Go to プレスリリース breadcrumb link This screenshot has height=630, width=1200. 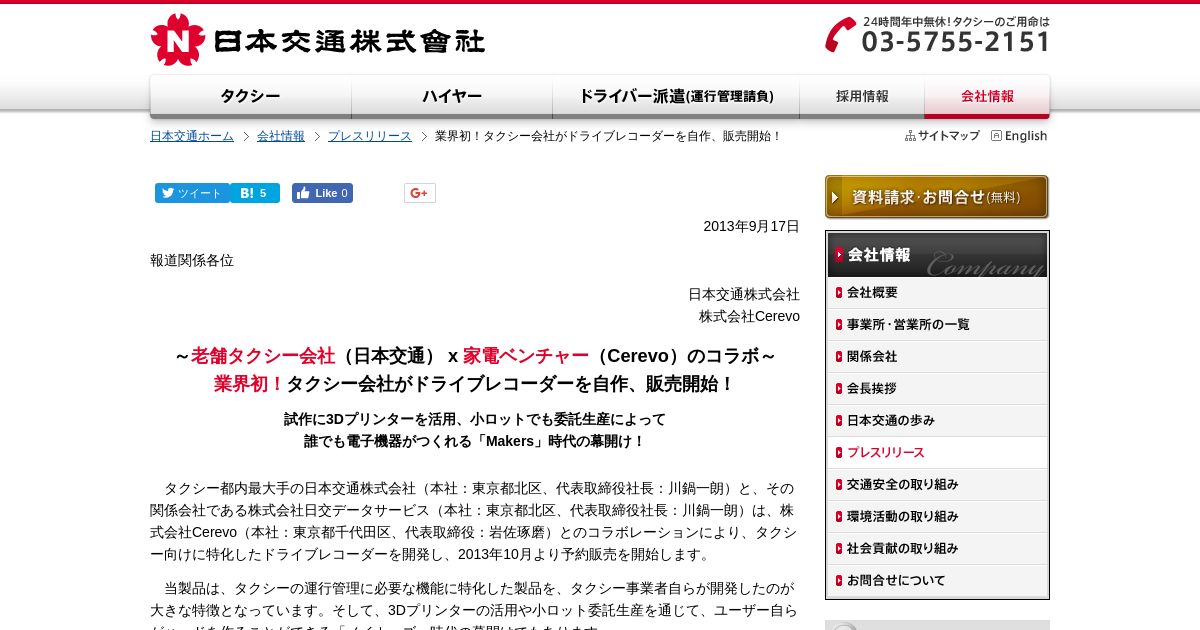370,136
